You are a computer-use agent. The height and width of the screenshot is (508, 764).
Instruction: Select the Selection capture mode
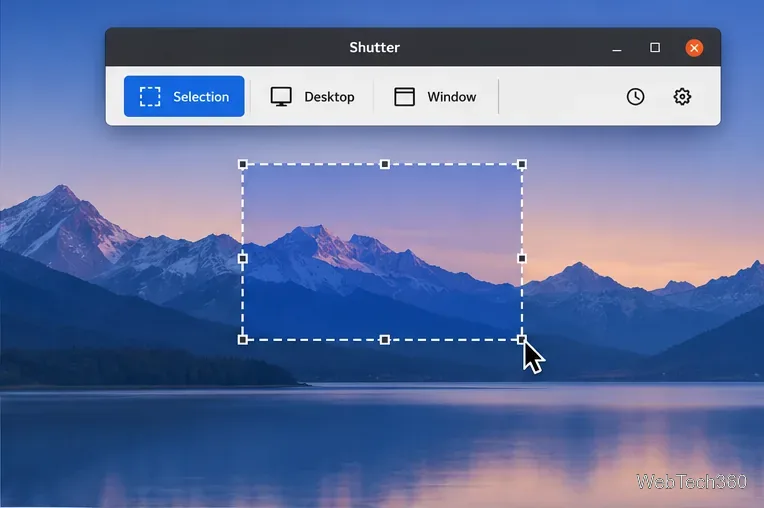coord(184,96)
